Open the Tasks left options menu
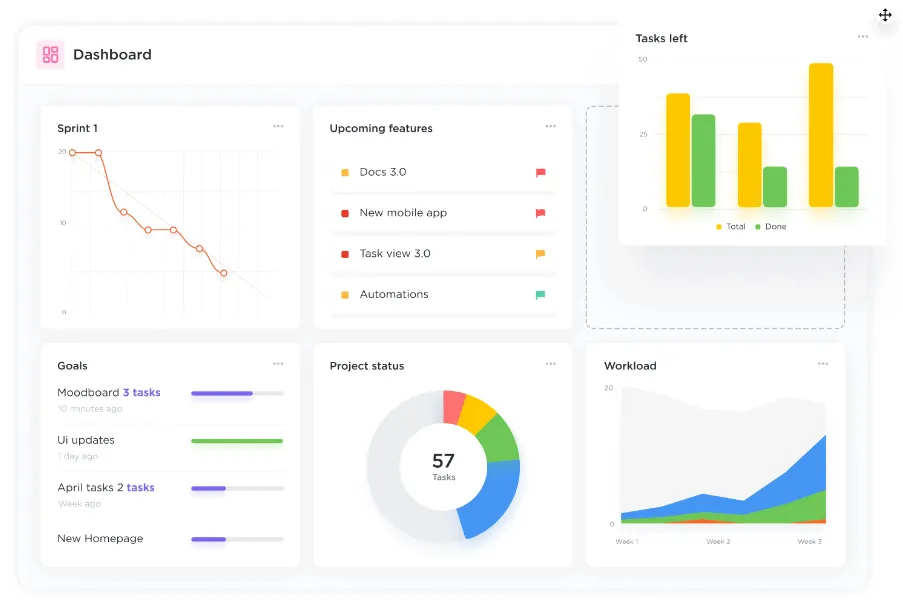This screenshot has width=903, height=609. [x=863, y=36]
